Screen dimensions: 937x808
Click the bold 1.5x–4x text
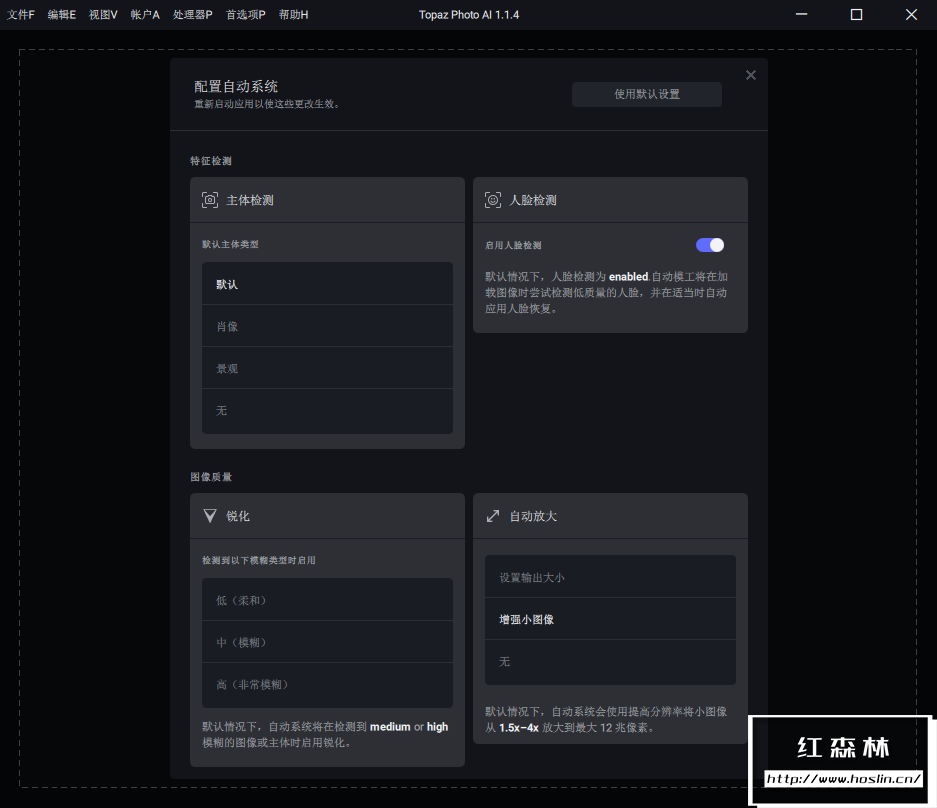(x=519, y=728)
